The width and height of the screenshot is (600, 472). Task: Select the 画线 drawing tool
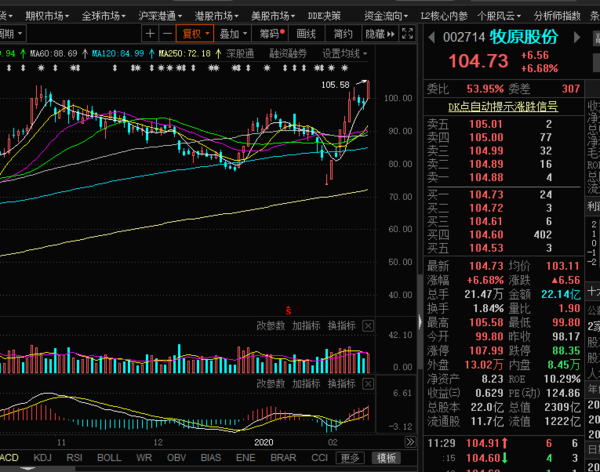[307, 33]
